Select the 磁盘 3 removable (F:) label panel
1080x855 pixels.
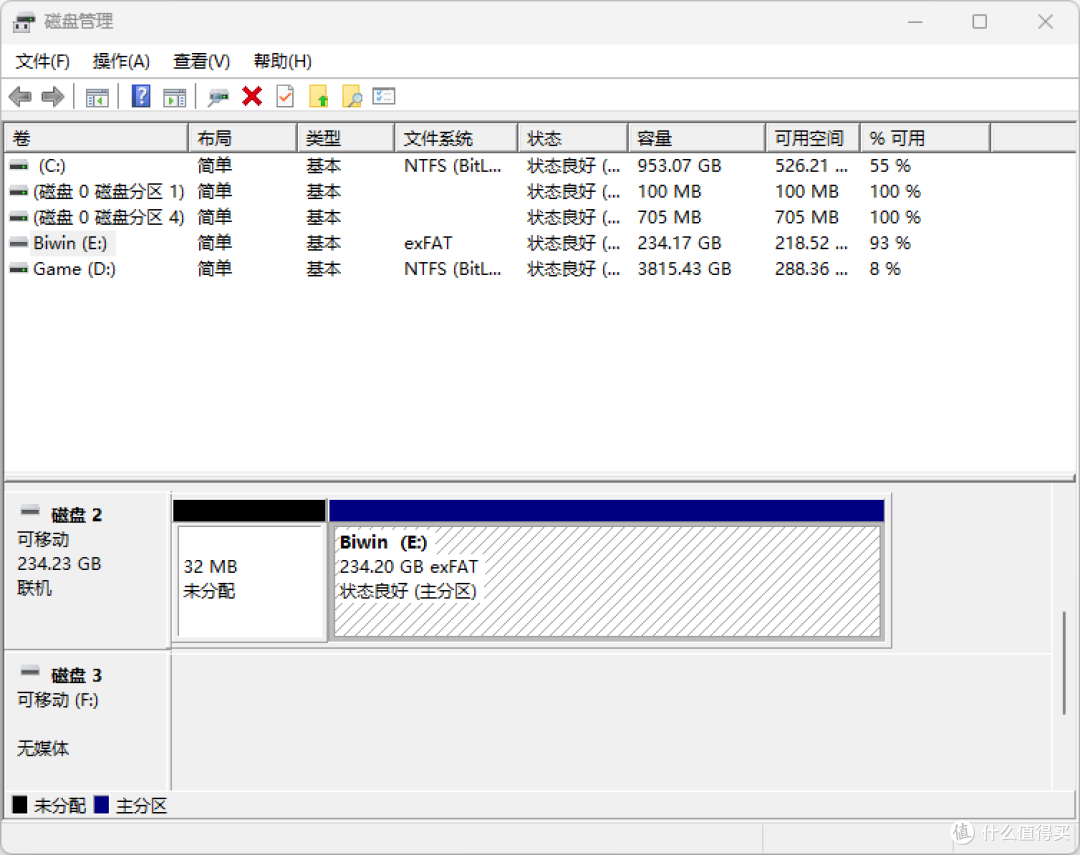(x=87, y=721)
